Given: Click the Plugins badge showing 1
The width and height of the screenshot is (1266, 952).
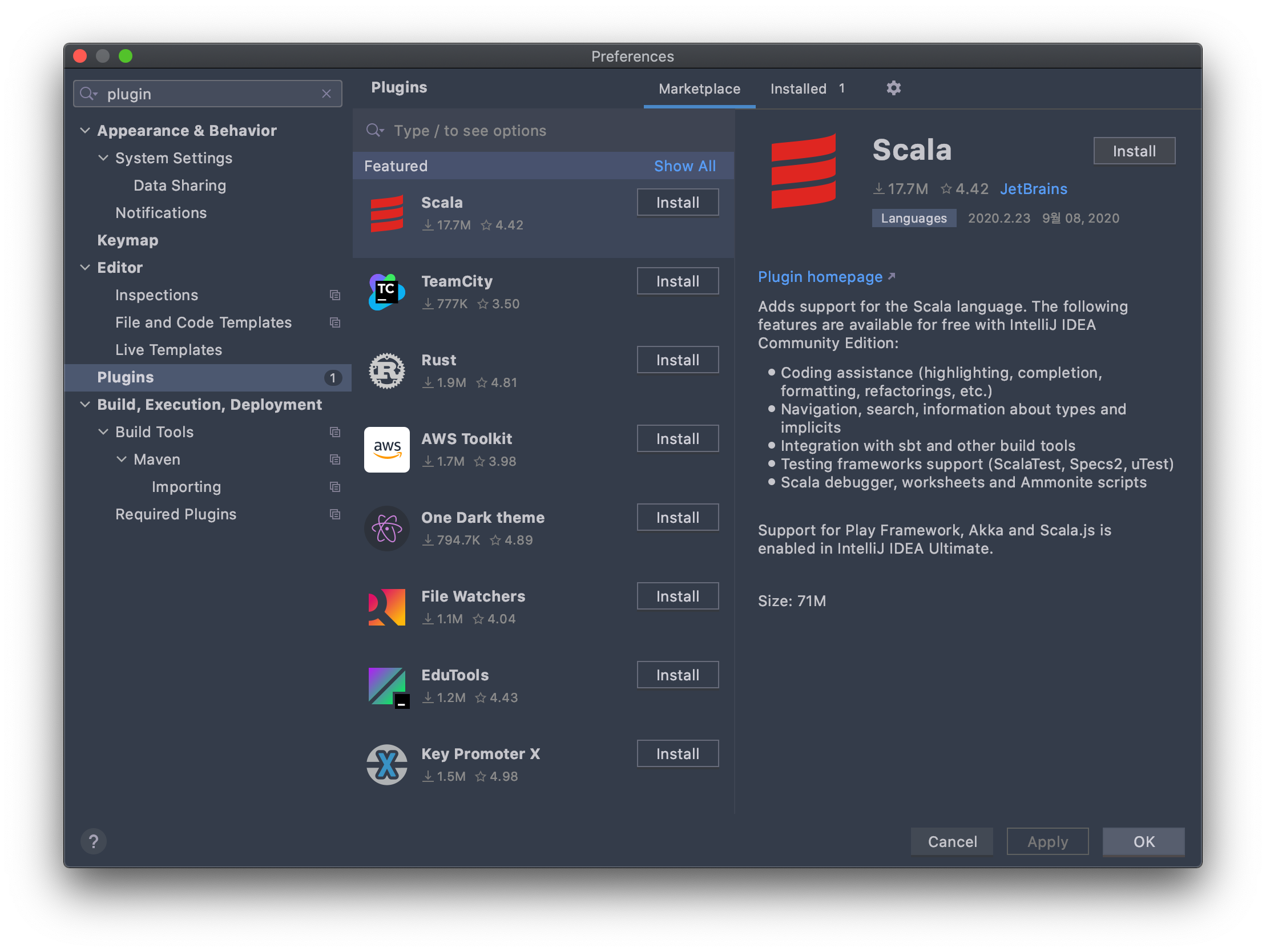Looking at the screenshot, I should (x=333, y=378).
